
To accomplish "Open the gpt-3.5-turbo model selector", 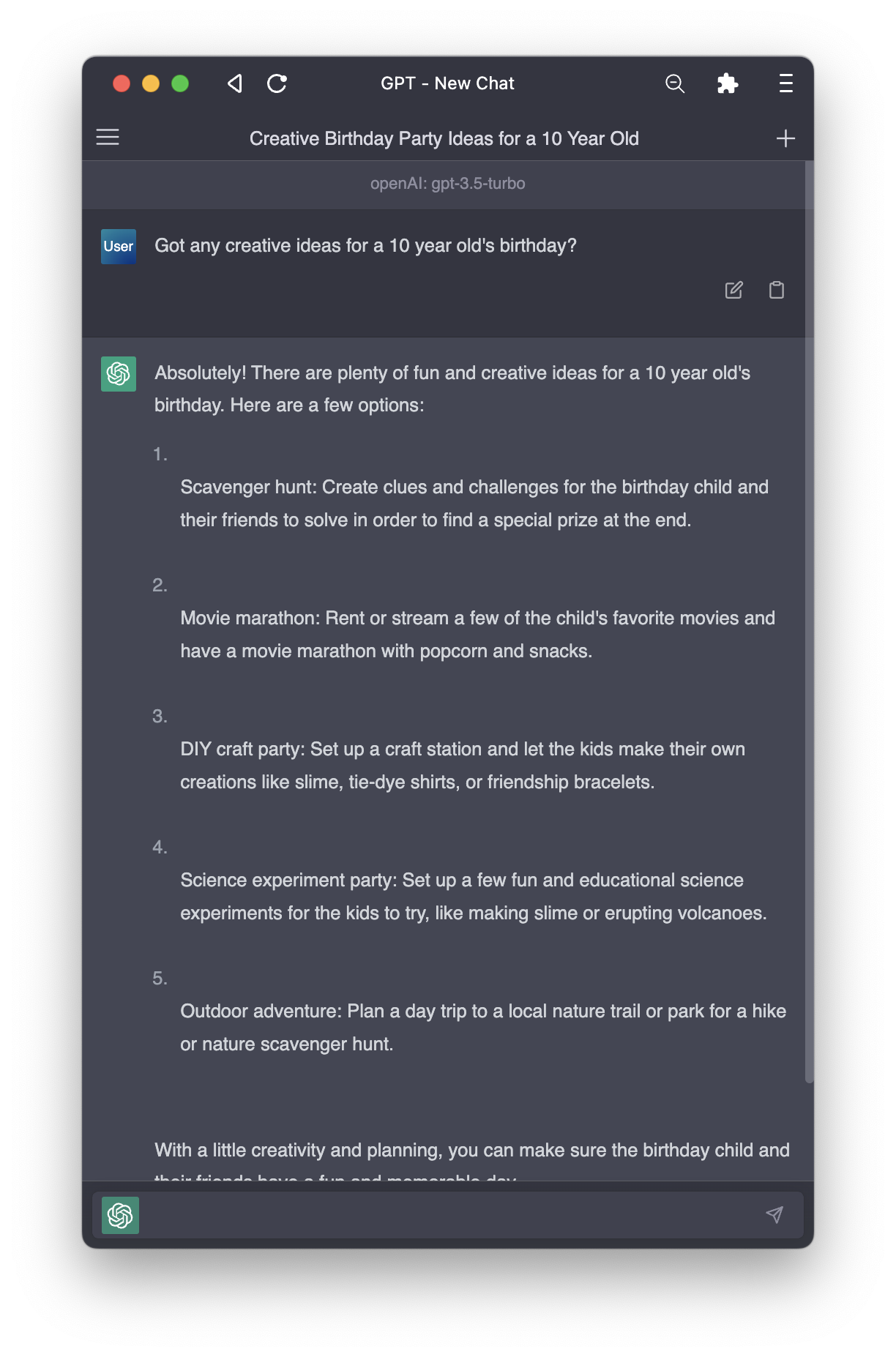I will pyautogui.click(x=447, y=184).
